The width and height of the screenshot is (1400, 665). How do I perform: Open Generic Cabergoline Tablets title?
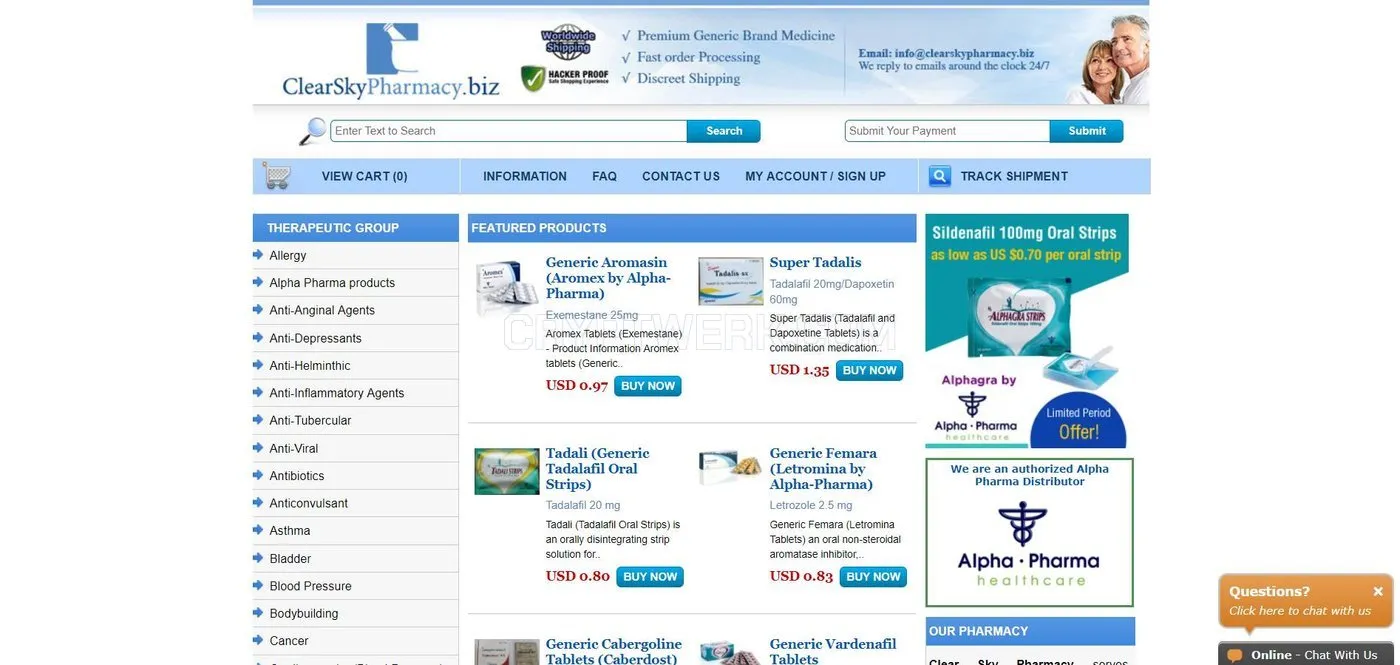pos(613,651)
